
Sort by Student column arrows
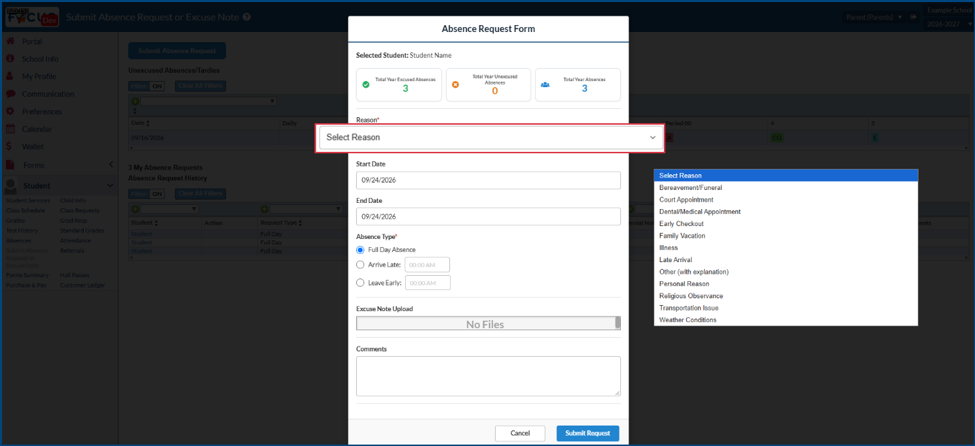tap(156, 223)
